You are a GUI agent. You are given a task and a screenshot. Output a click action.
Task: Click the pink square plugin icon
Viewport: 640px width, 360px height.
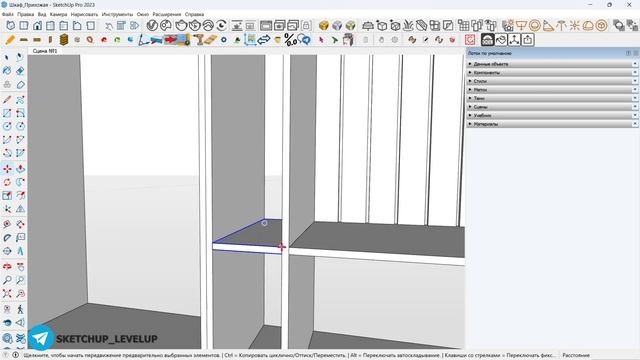pos(470,40)
